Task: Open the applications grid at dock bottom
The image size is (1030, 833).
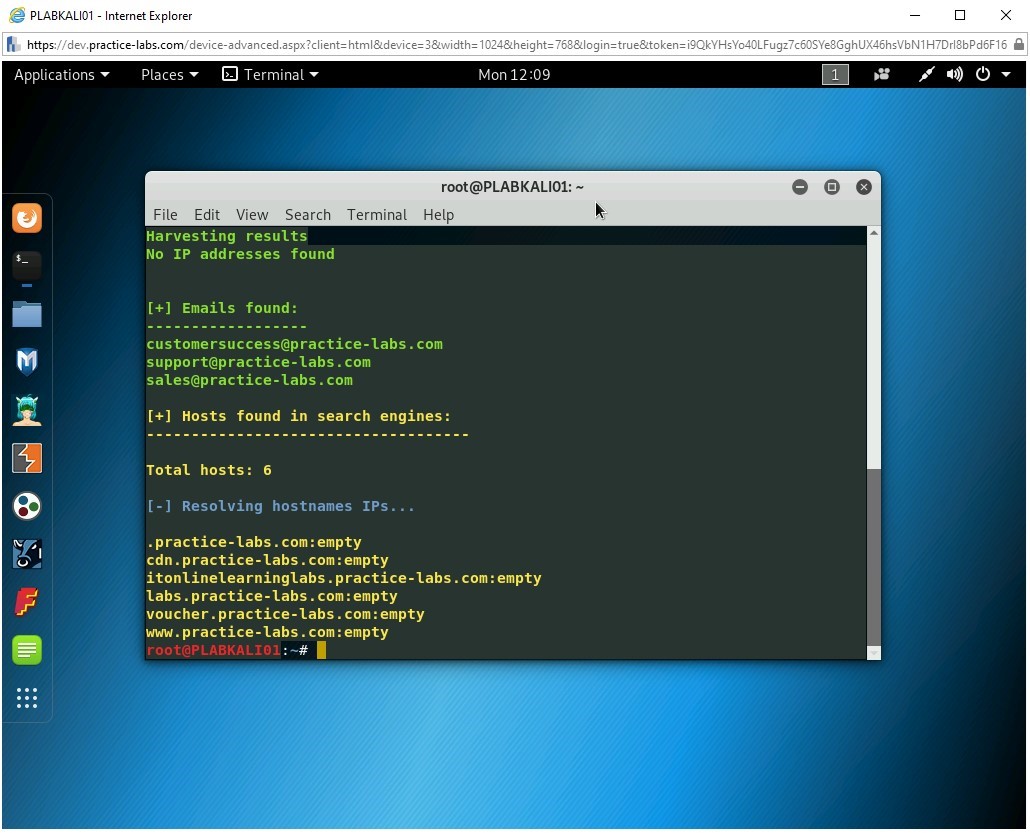Action: point(27,698)
